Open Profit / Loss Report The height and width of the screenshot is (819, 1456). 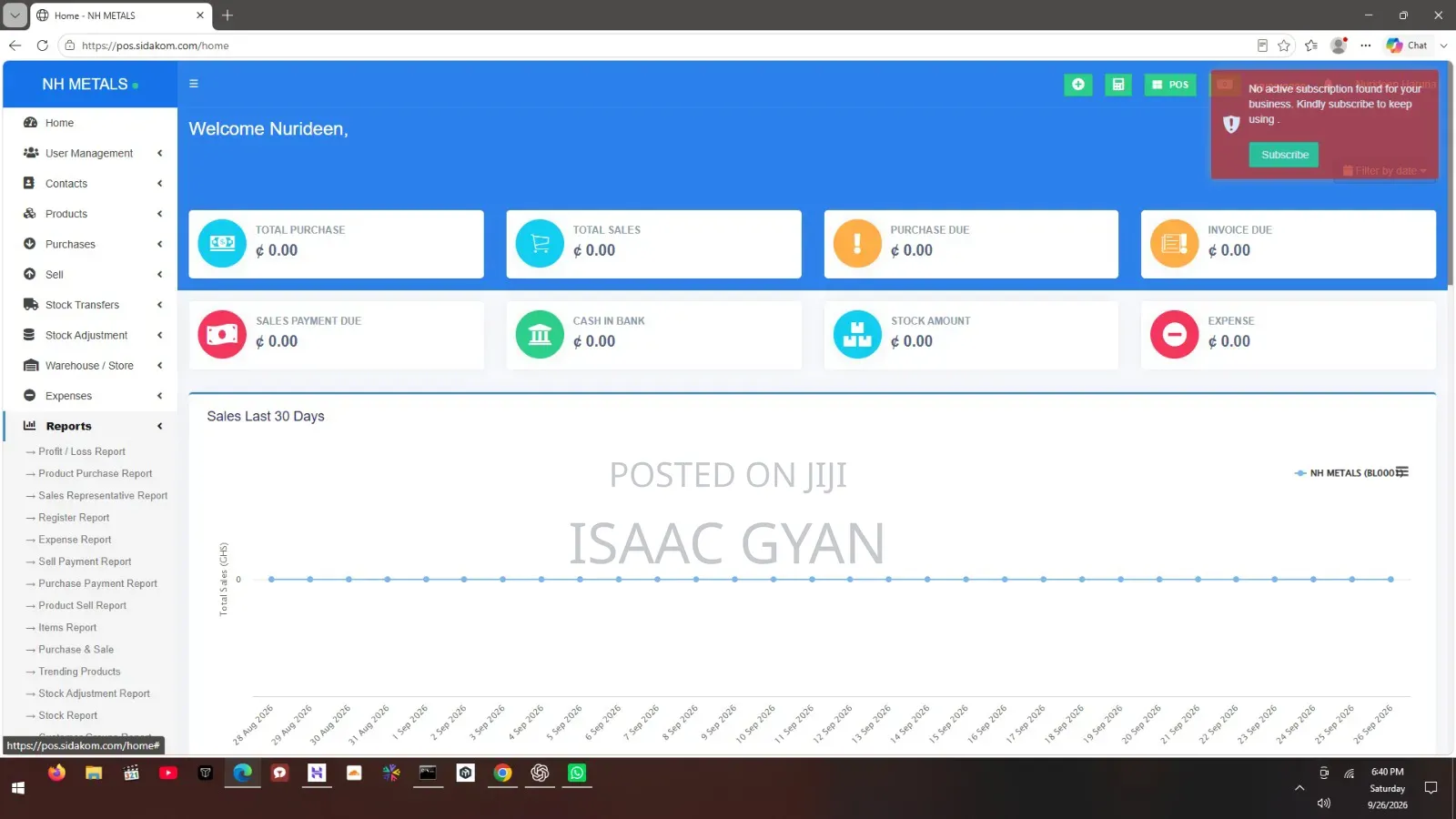(x=82, y=451)
